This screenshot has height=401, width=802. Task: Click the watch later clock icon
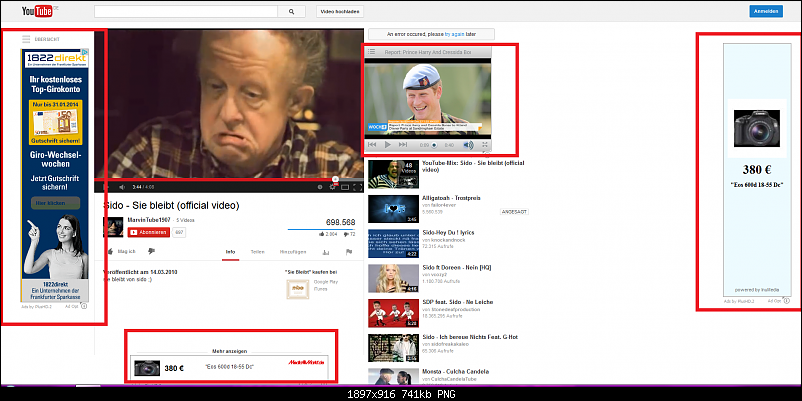coord(320,187)
